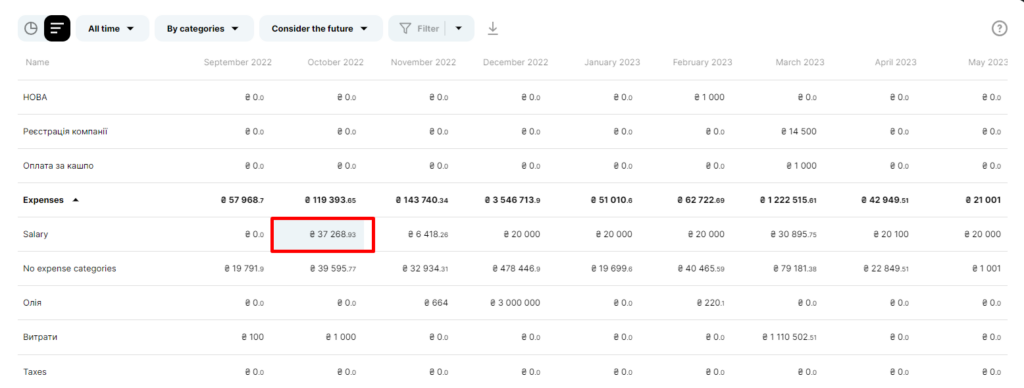Click Expenses total 3 546 713.9 for December 2022
This screenshot has height=388, width=1024.
[x=513, y=201]
